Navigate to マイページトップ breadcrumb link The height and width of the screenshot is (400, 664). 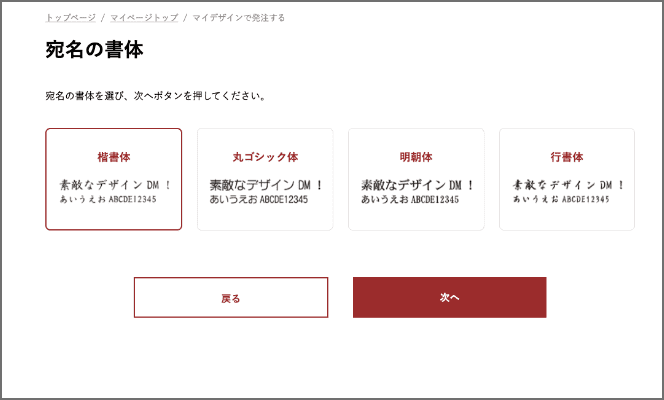click(x=144, y=18)
